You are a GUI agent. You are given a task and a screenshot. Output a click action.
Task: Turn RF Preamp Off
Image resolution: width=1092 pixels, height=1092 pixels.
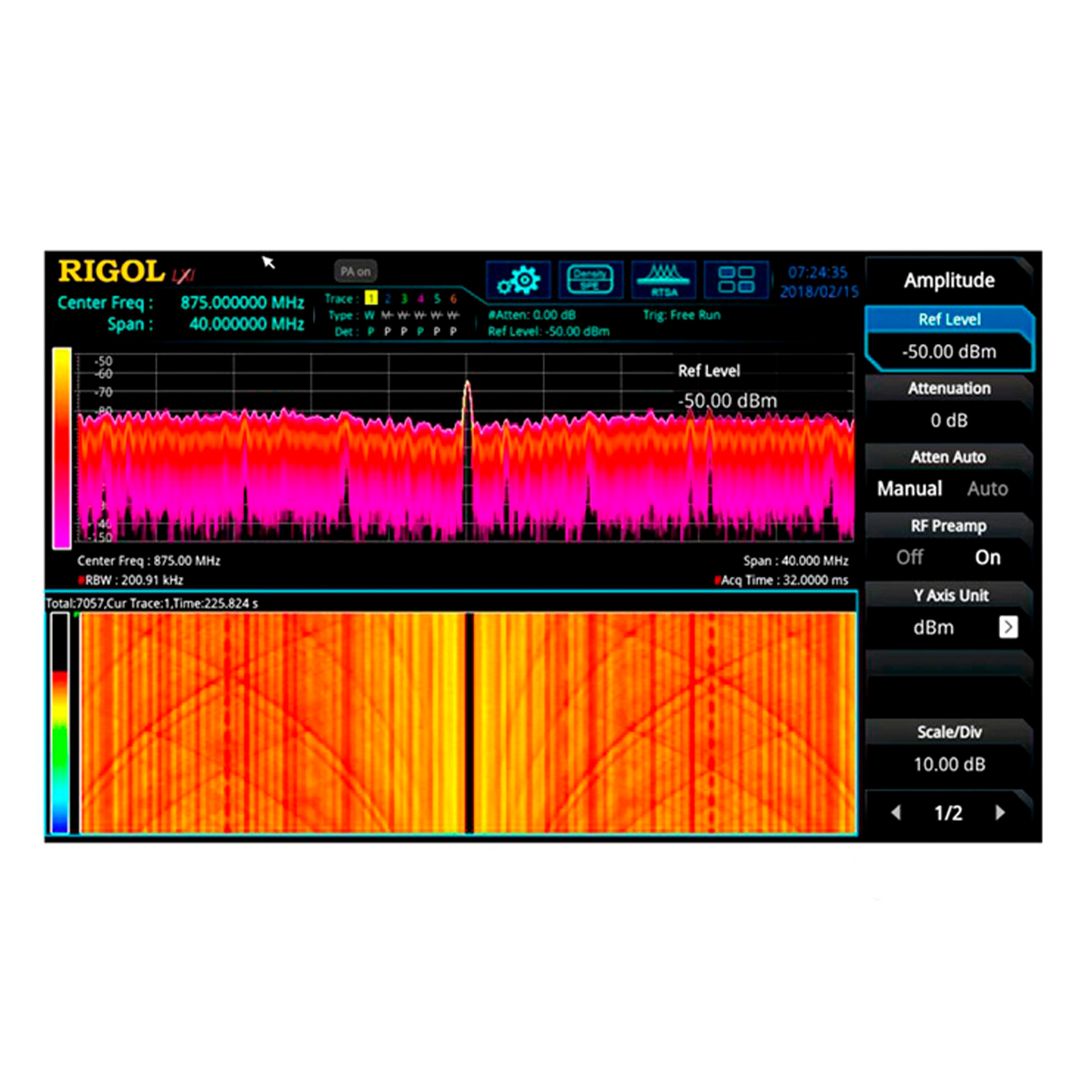point(909,557)
